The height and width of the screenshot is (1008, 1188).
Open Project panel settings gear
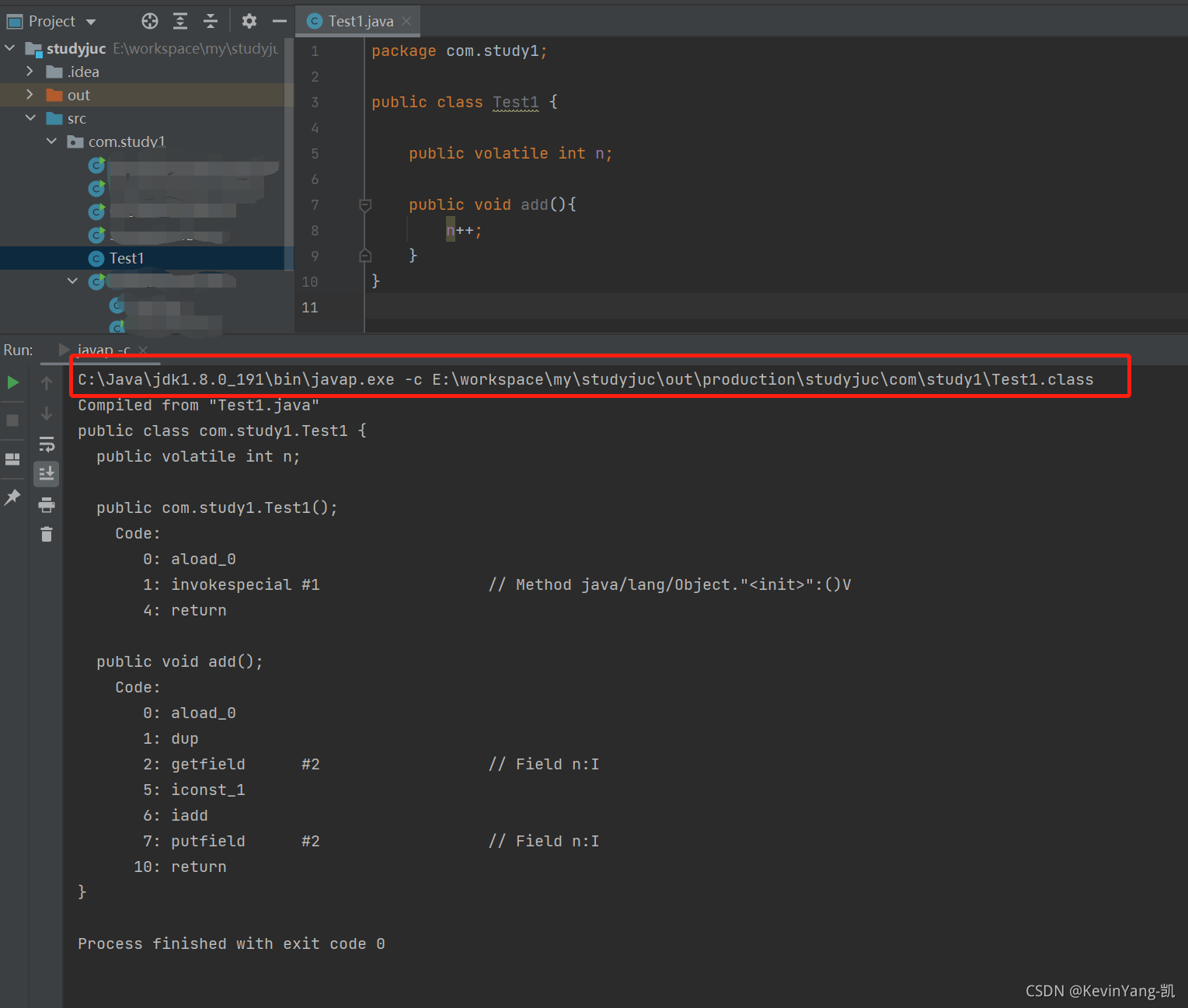(x=249, y=21)
